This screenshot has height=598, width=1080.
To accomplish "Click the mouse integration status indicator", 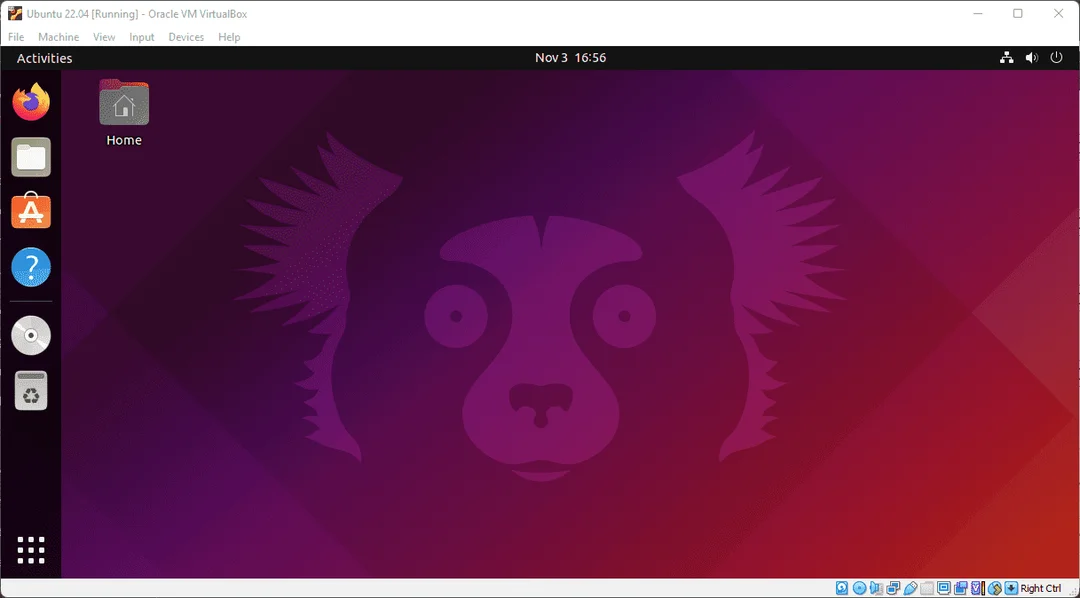I will pos(995,588).
